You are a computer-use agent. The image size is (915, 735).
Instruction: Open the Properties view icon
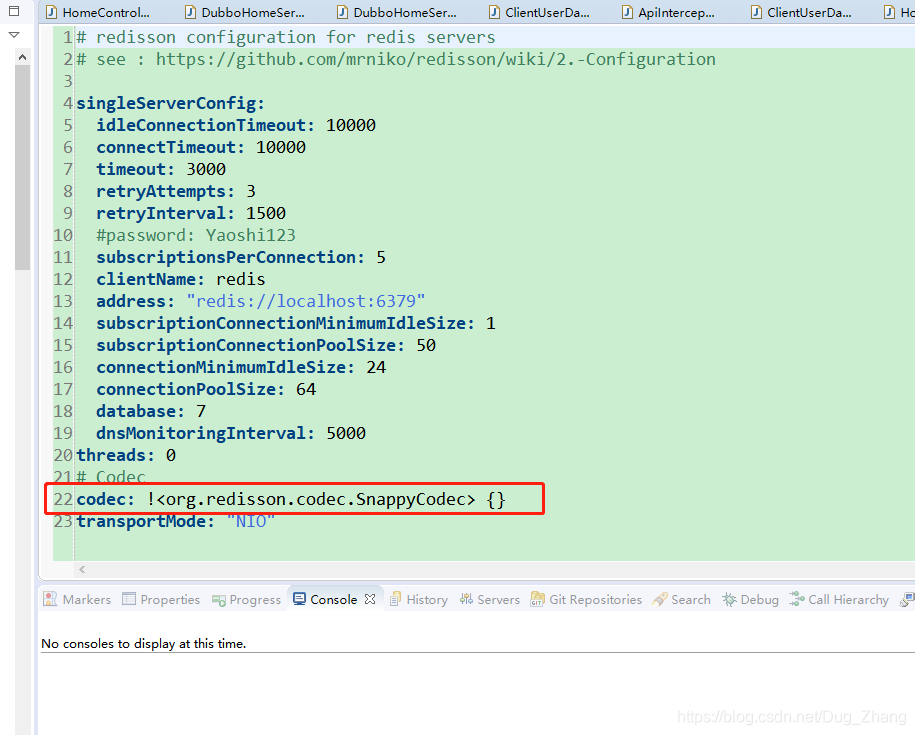(x=128, y=599)
